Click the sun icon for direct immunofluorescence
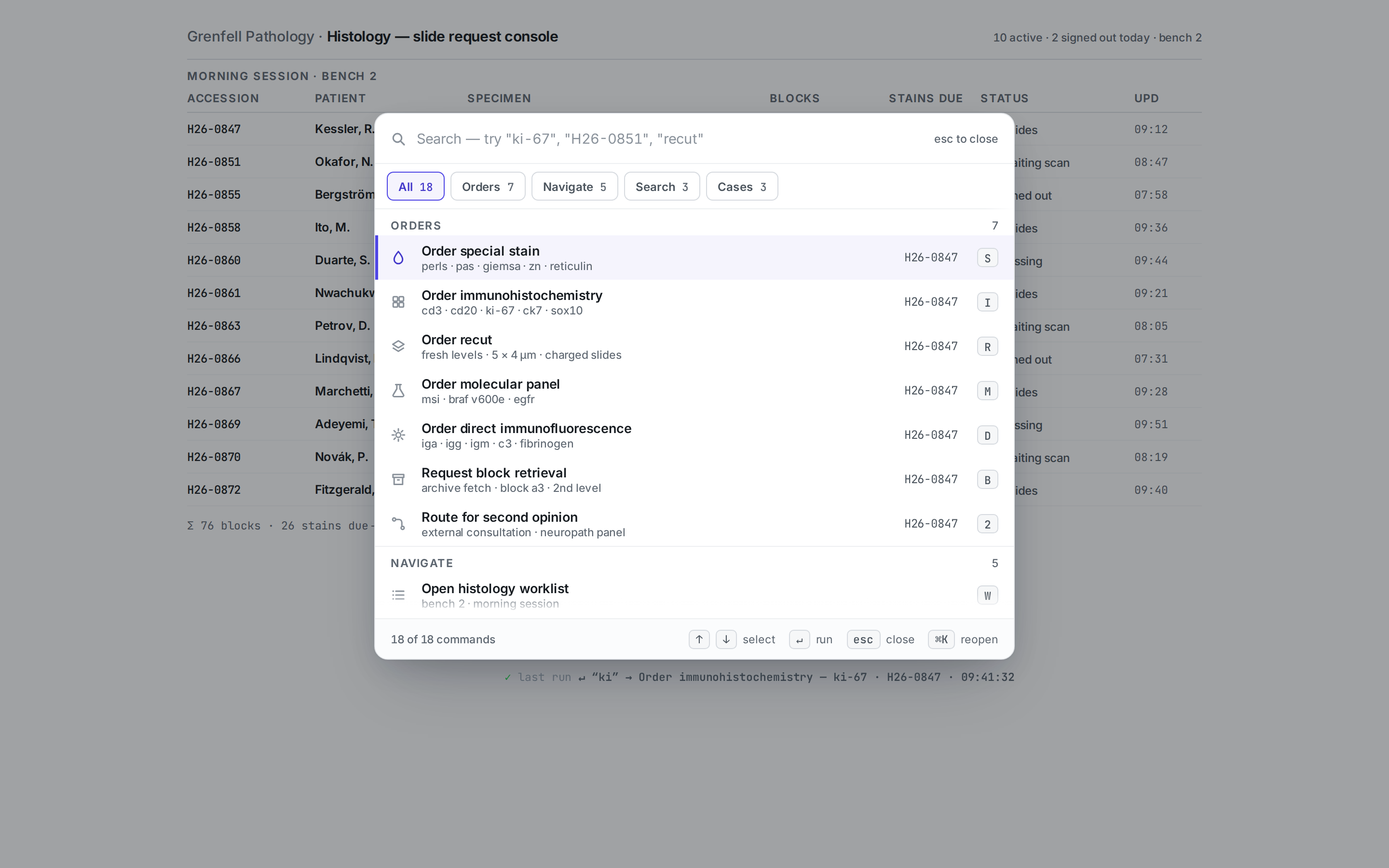This screenshot has height=868, width=1389. (x=398, y=435)
